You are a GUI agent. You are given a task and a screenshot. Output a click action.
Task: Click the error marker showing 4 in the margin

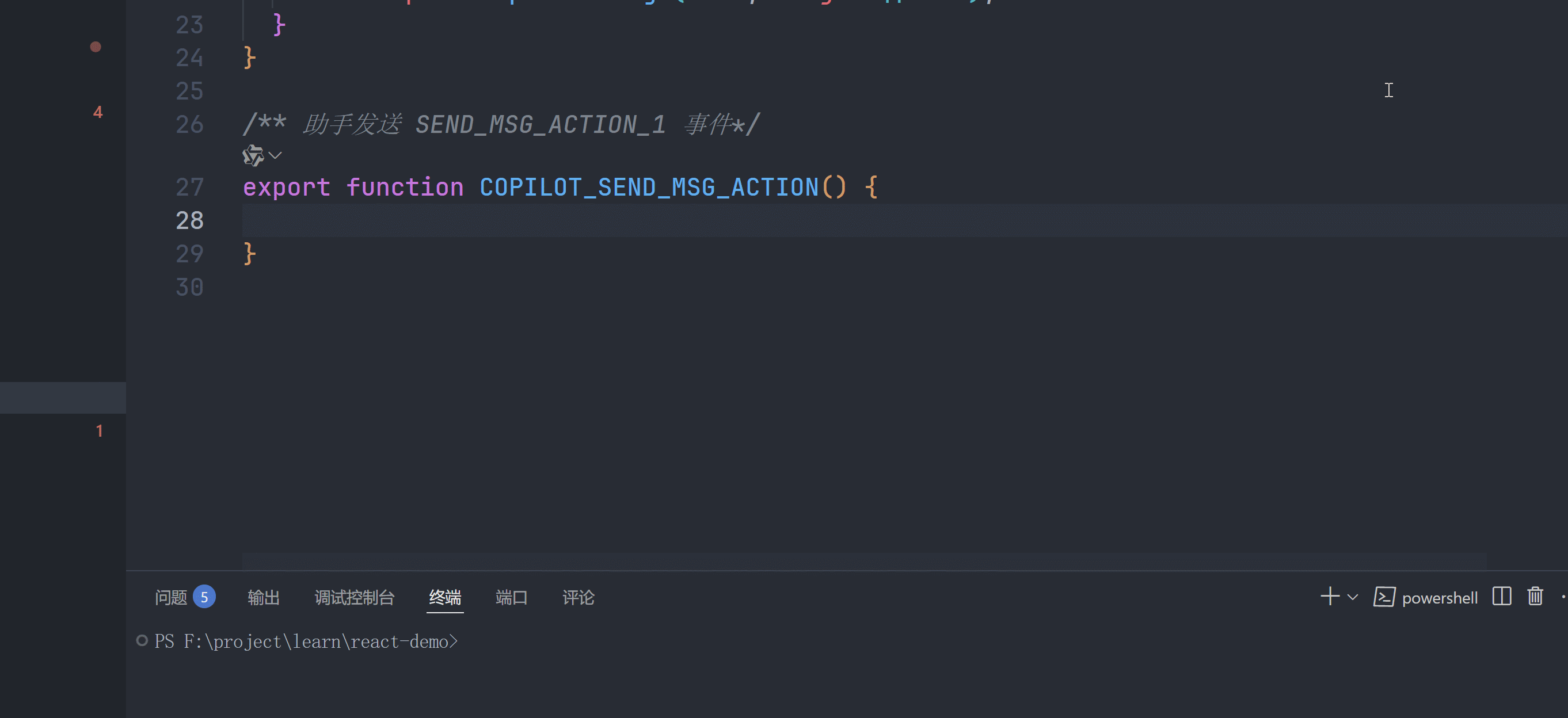pyautogui.click(x=98, y=112)
